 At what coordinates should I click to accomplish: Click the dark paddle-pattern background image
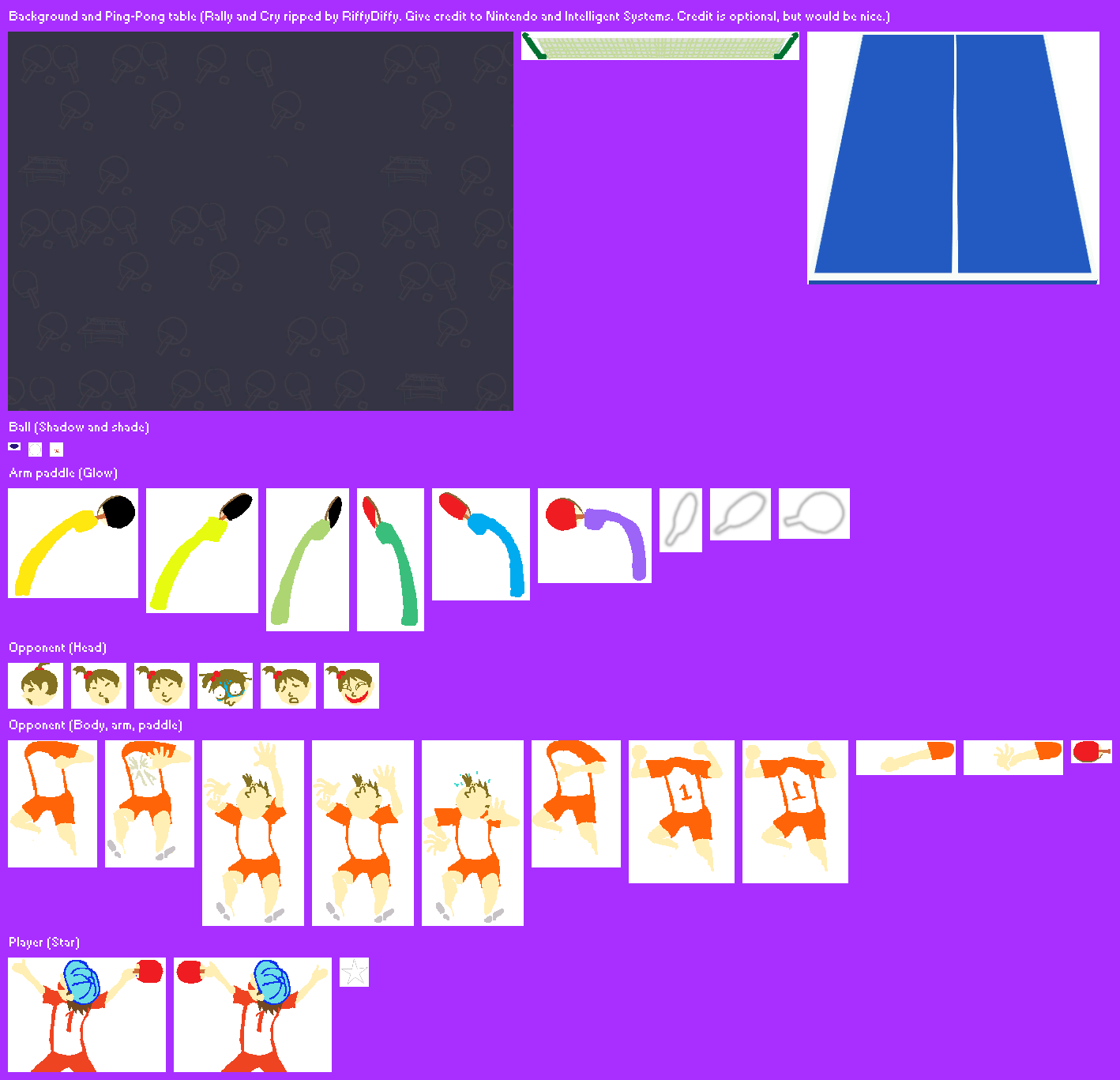261,221
